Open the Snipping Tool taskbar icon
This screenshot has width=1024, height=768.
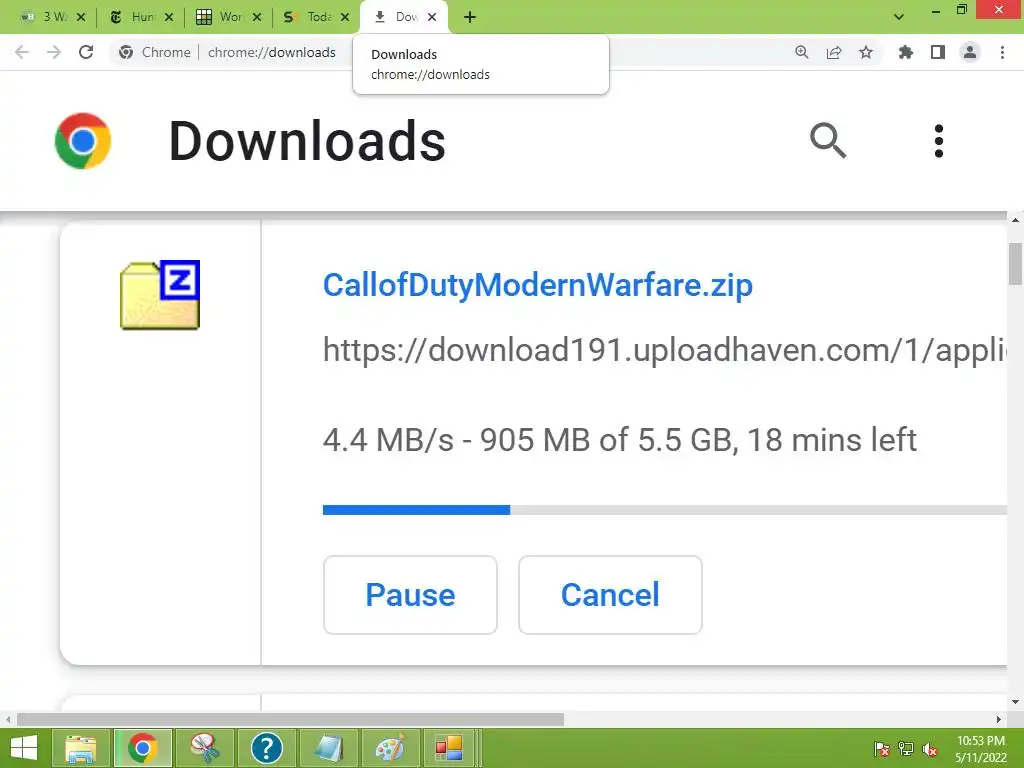[x=204, y=748]
